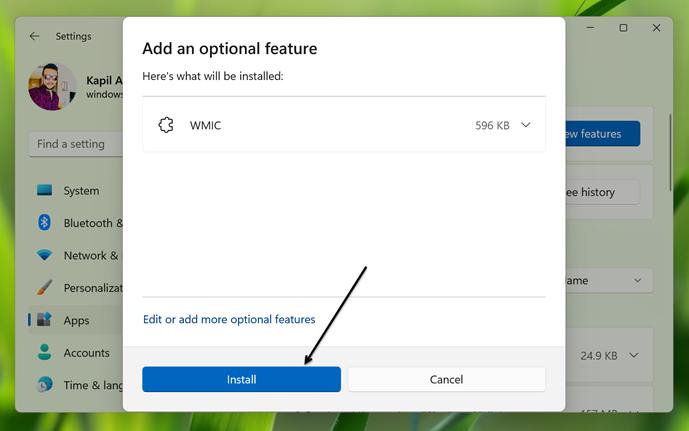Open Edit or add more optional features

(229, 320)
